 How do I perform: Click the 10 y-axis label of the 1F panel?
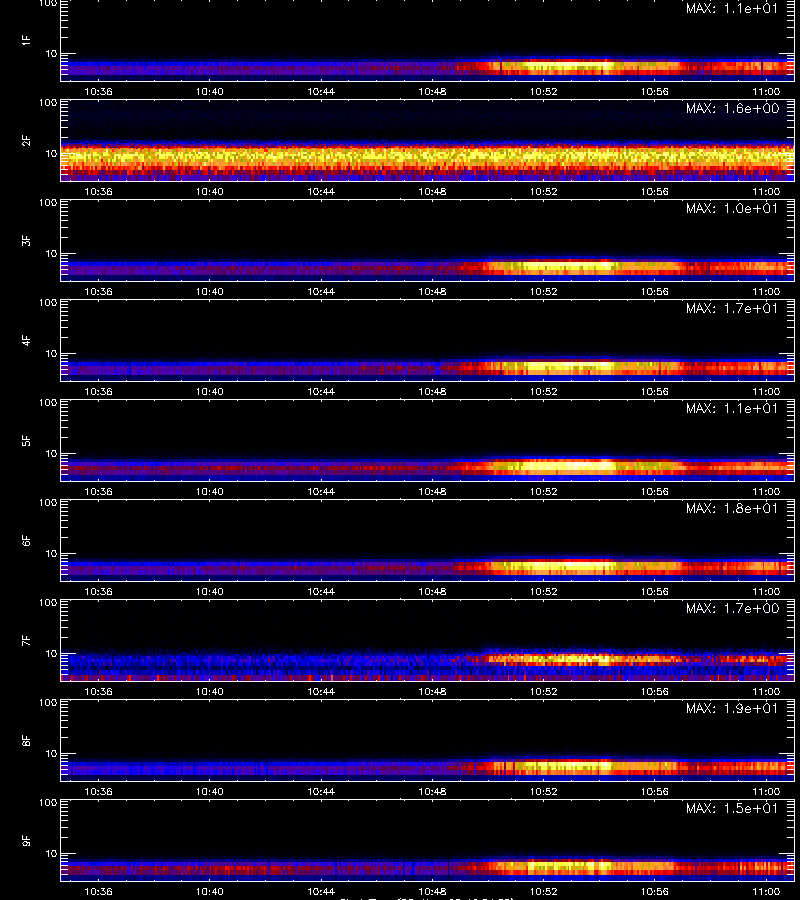click(x=51, y=54)
